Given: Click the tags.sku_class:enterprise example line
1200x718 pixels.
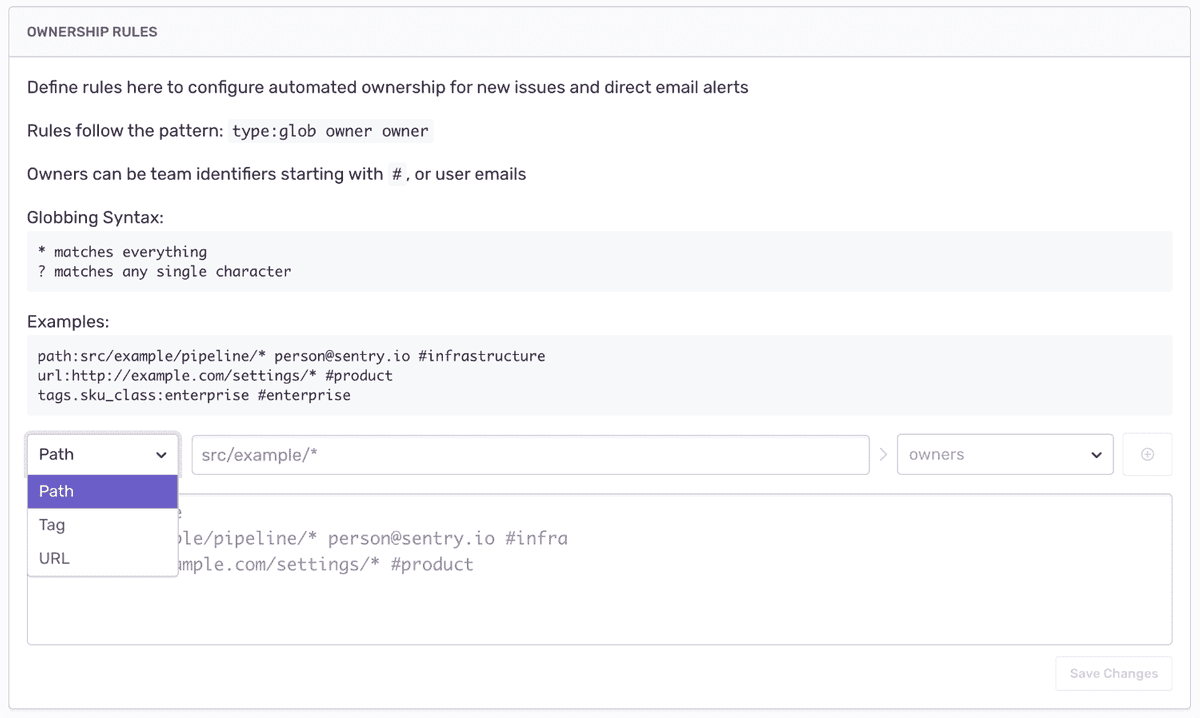Looking at the screenshot, I should (194, 395).
